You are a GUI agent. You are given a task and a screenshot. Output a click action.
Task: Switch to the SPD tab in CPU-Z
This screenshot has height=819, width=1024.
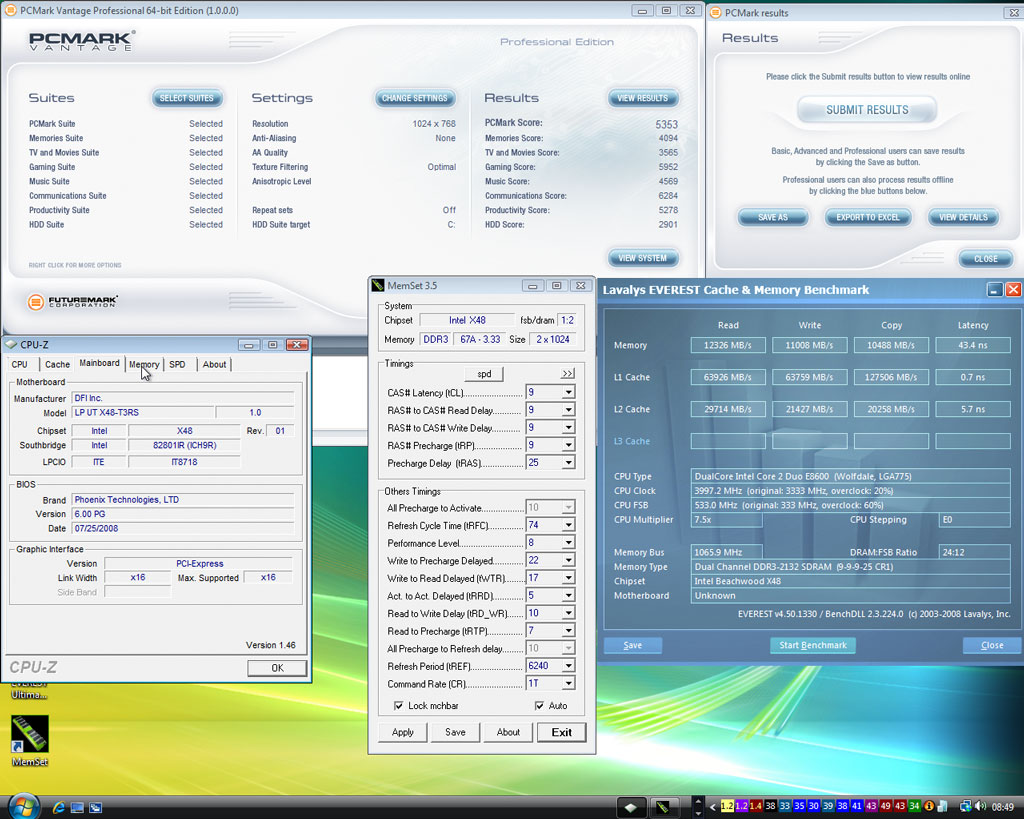(x=177, y=364)
